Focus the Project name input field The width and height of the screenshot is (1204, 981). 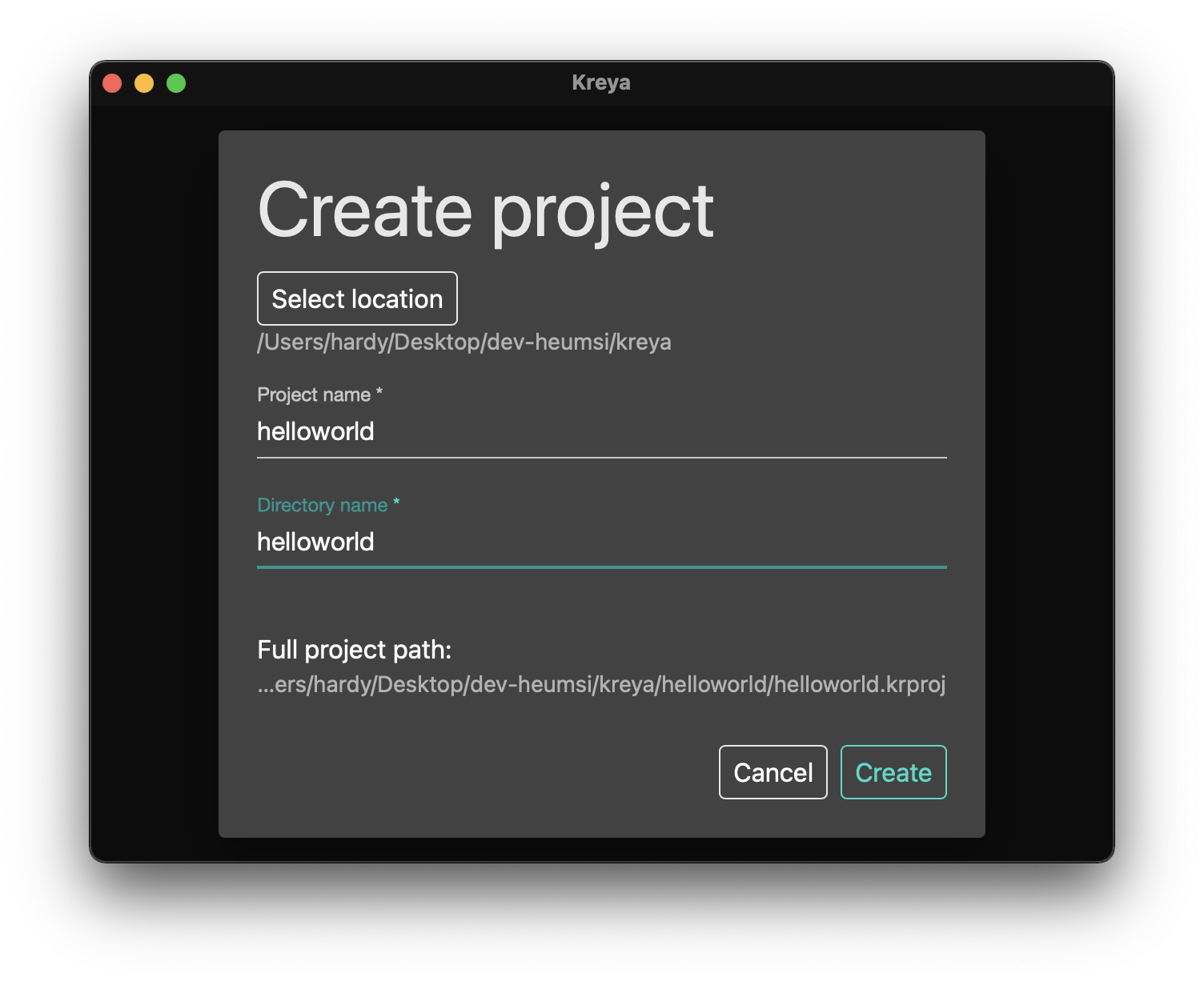(x=602, y=432)
